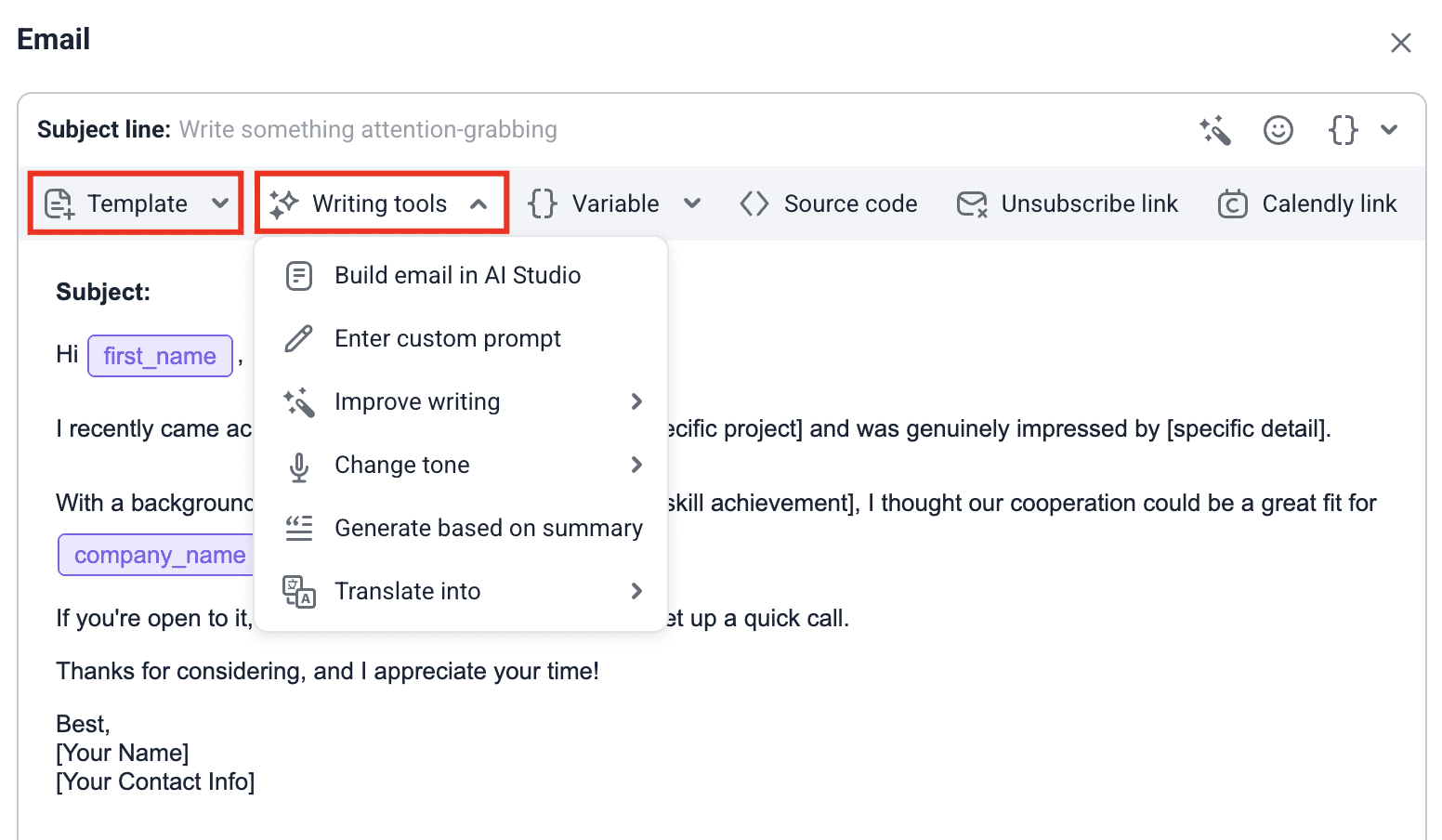The width and height of the screenshot is (1442, 840).
Task: Click the [Your Name] placeholder
Action: click(123, 753)
